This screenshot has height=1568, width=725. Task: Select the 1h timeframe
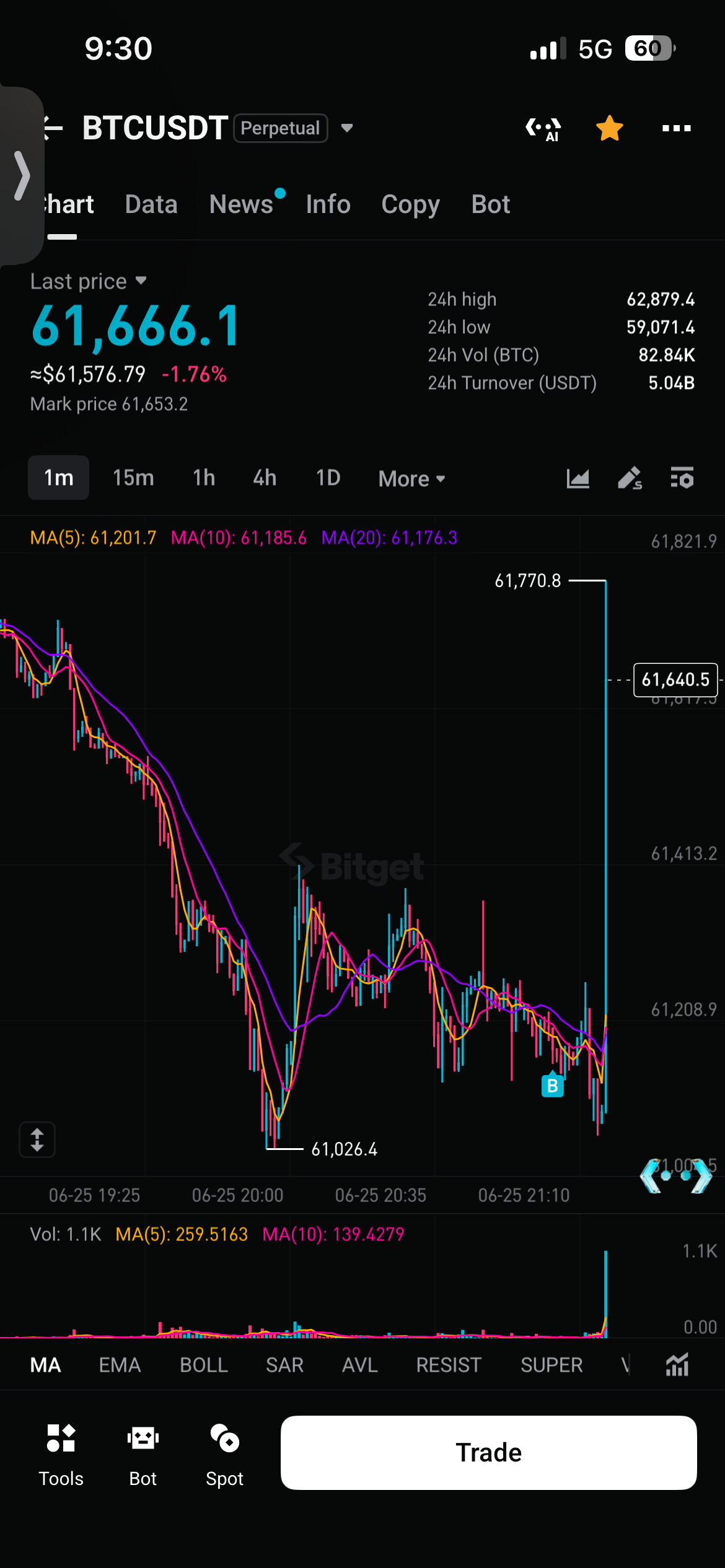(x=204, y=477)
